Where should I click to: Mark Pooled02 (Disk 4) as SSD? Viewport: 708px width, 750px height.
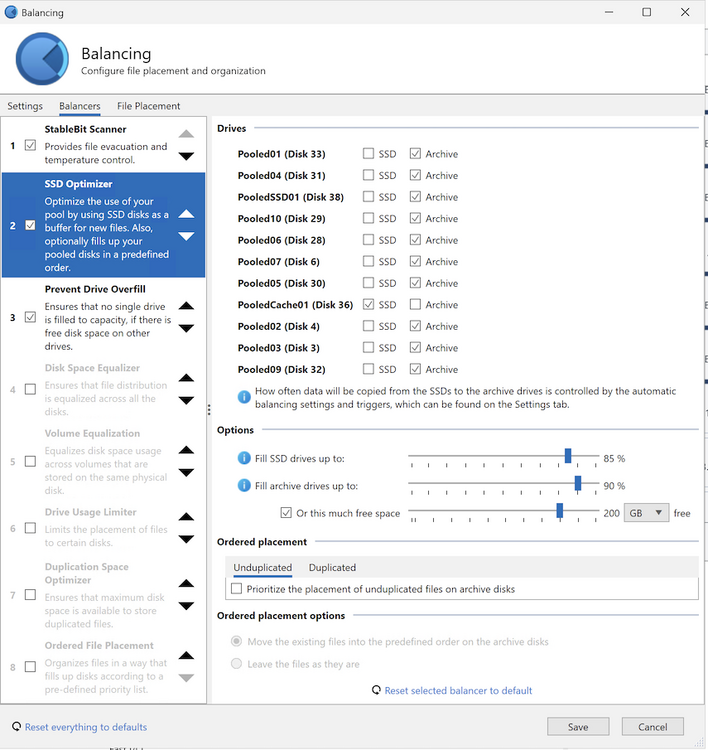tap(368, 326)
